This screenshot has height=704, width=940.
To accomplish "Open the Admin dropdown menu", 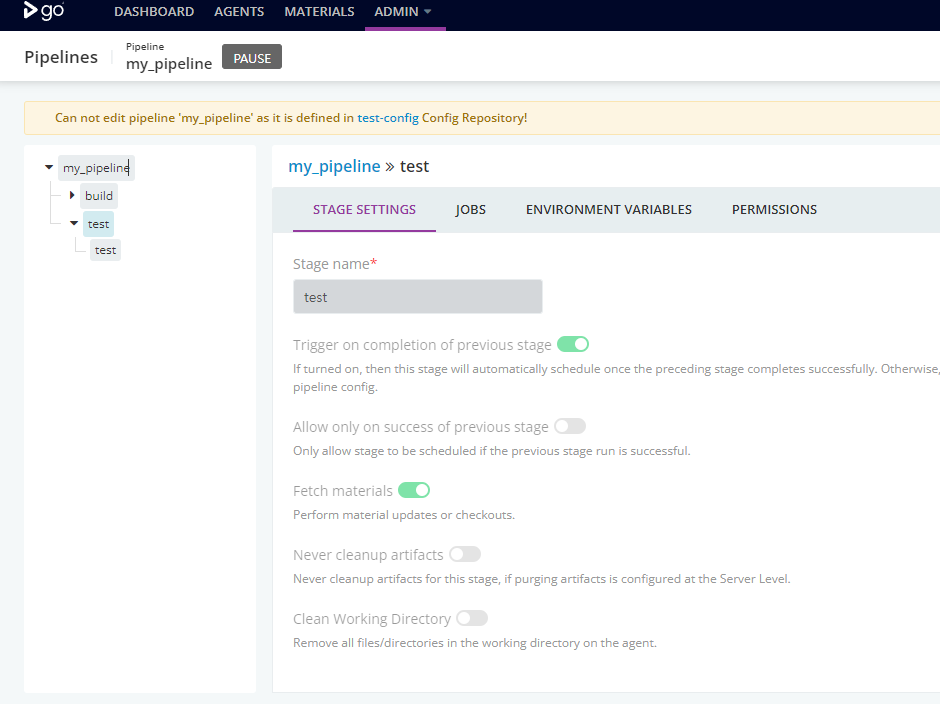I will coord(403,11).
